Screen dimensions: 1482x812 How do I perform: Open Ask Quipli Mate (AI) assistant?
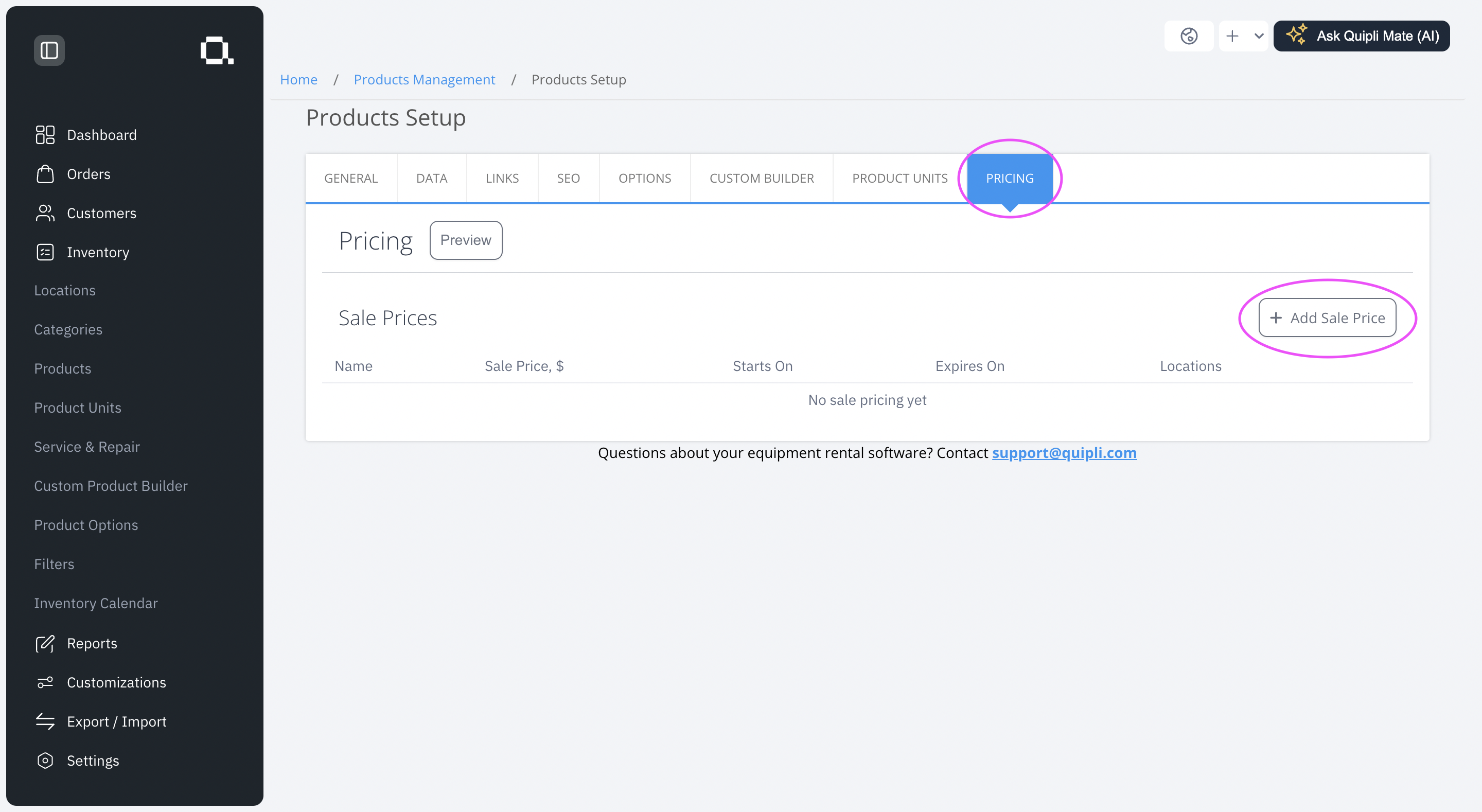(1361, 36)
